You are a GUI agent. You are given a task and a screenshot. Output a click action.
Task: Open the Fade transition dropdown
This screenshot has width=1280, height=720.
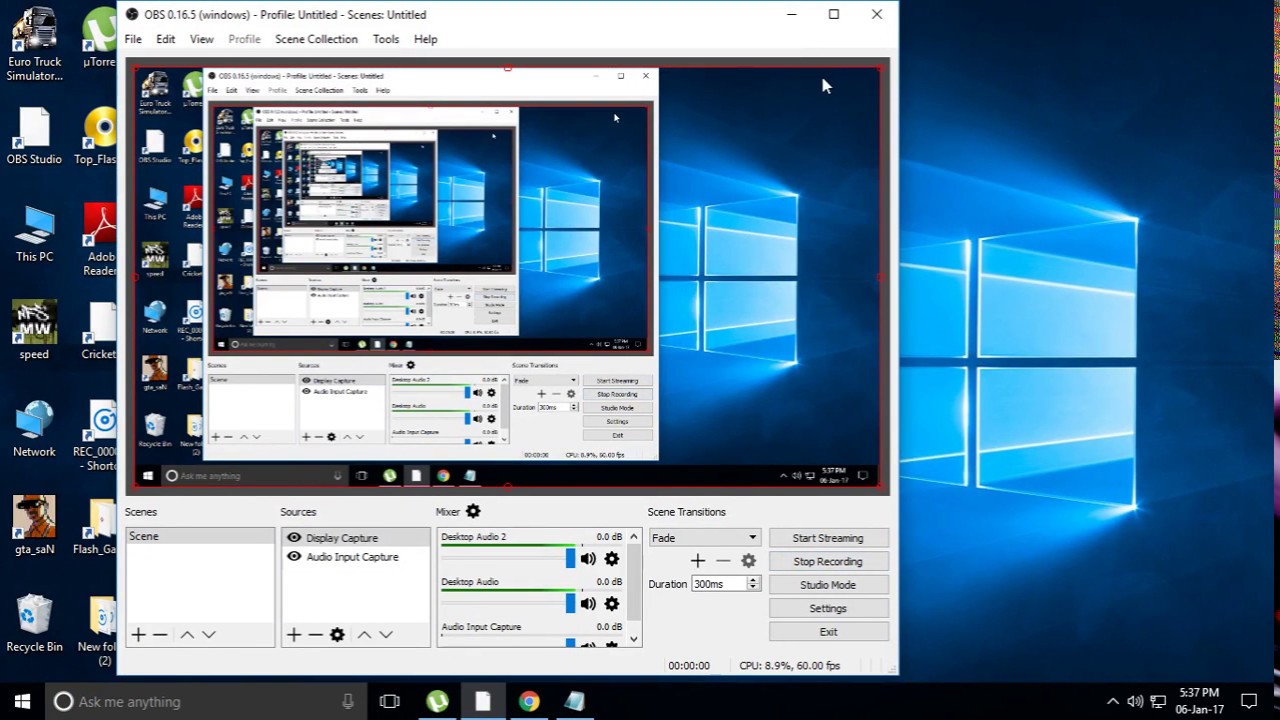click(x=704, y=537)
